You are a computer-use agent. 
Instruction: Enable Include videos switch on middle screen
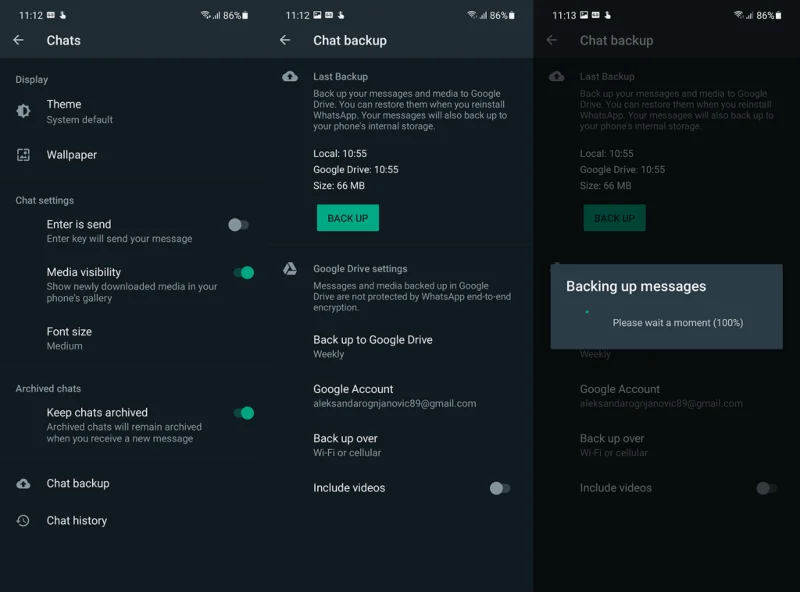coord(499,488)
